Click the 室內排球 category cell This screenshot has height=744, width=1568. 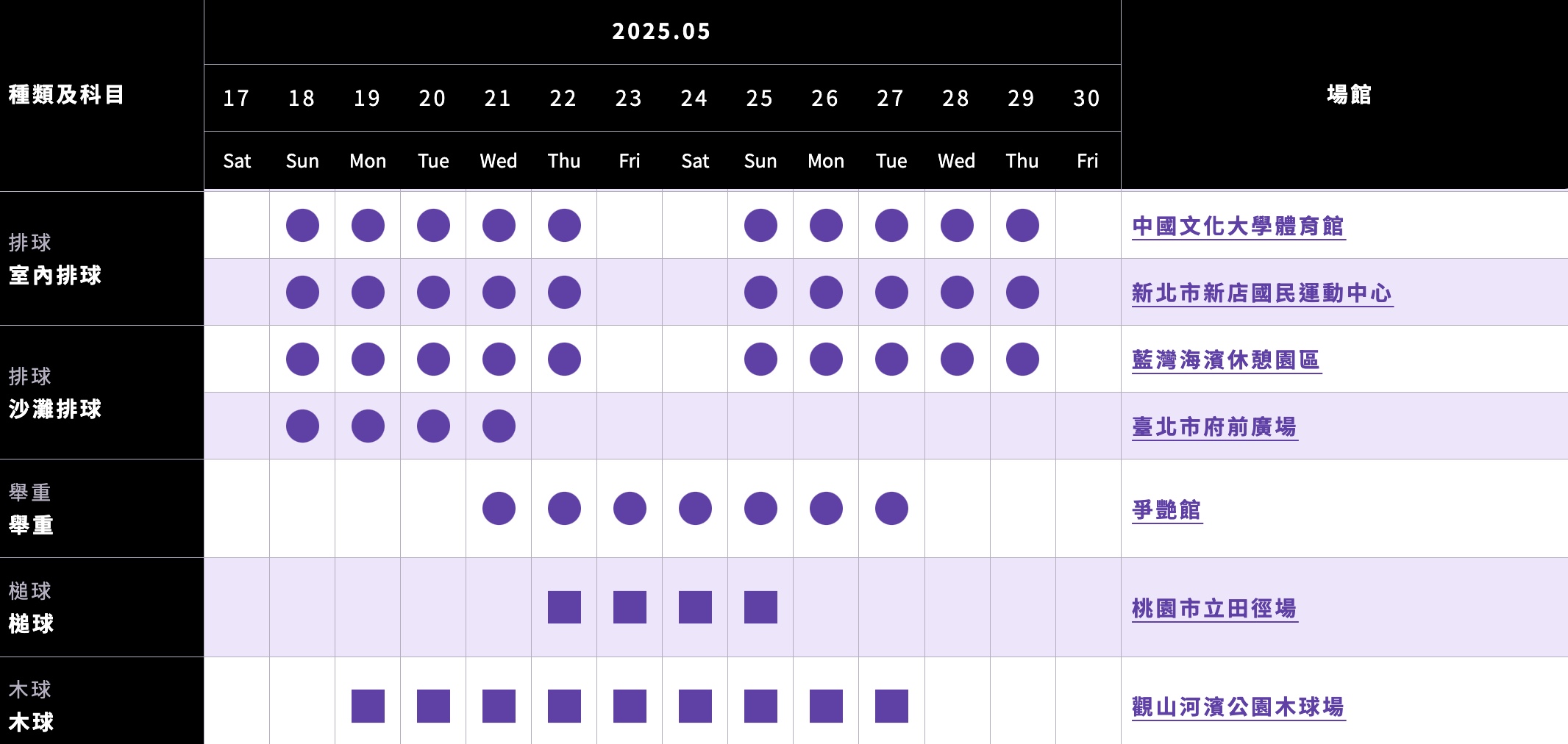coord(101,259)
